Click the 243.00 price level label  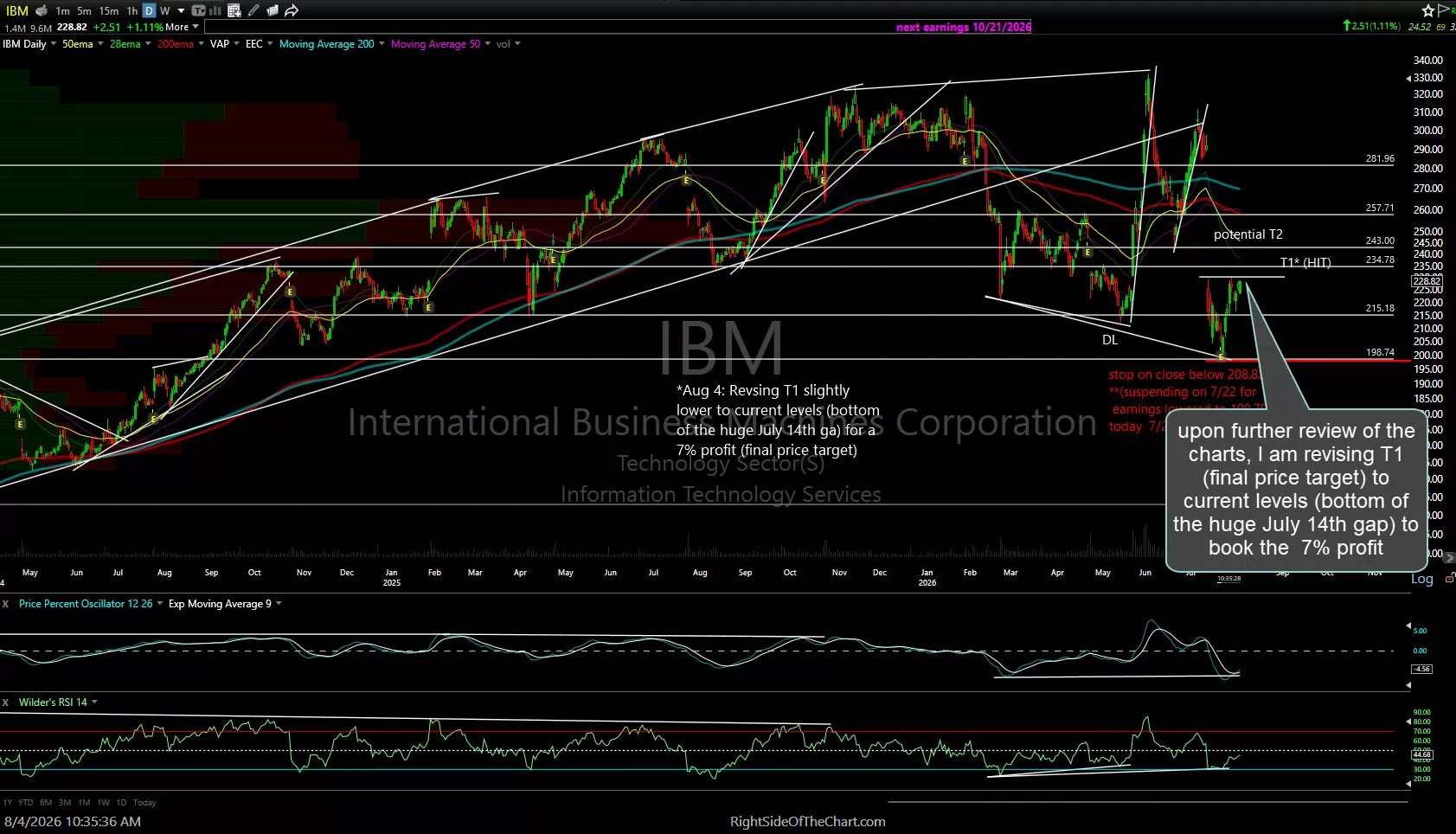click(x=1380, y=241)
